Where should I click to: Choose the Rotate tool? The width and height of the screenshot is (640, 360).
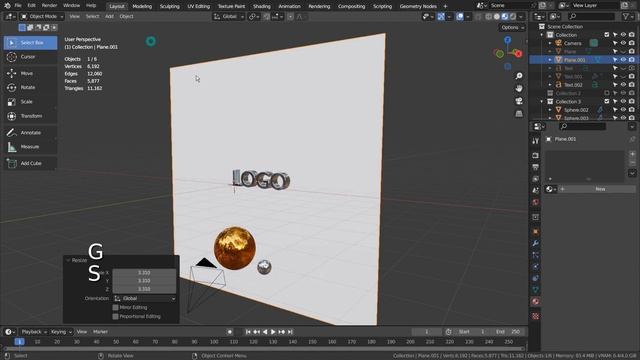[31, 87]
